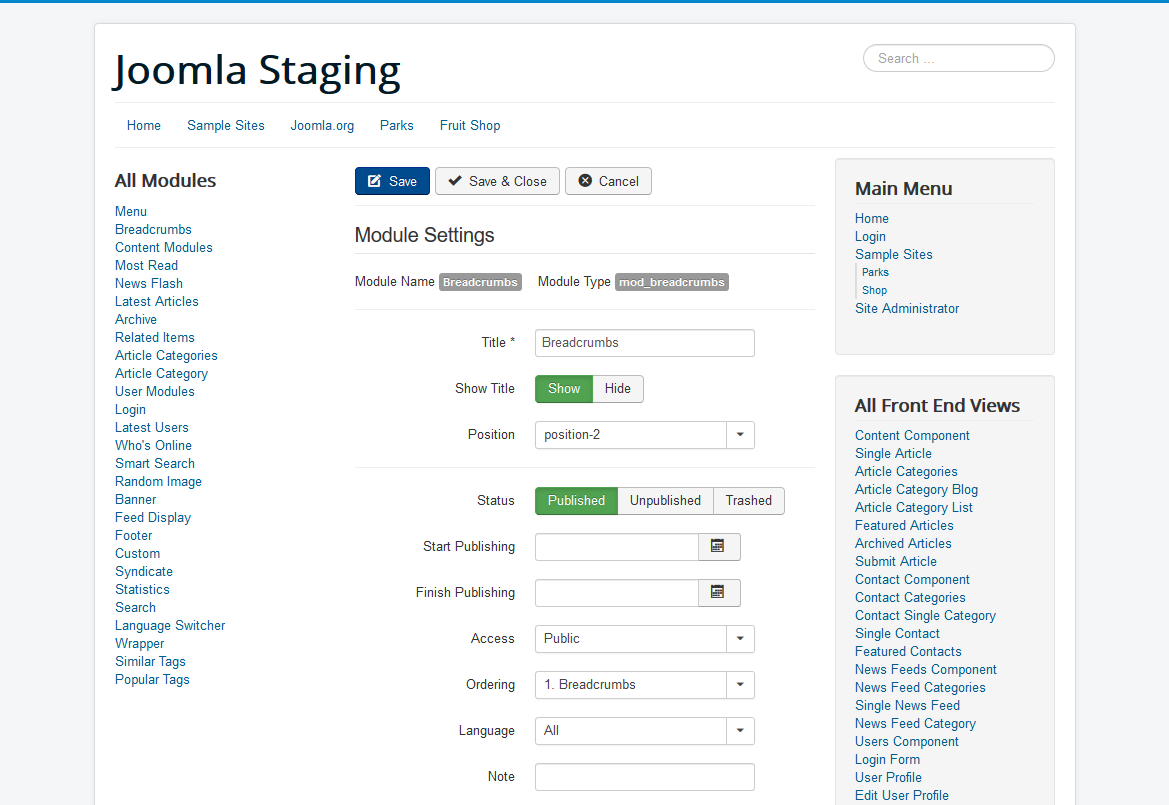This screenshot has height=805, width=1169.
Task: Open Breadcrumbs in All Modules list
Action: click(153, 230)
